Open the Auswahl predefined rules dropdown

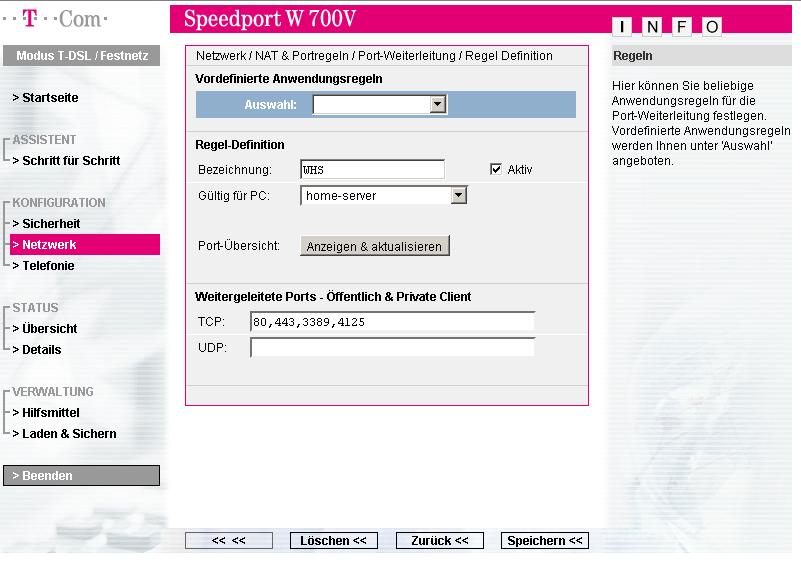(380, 105)
